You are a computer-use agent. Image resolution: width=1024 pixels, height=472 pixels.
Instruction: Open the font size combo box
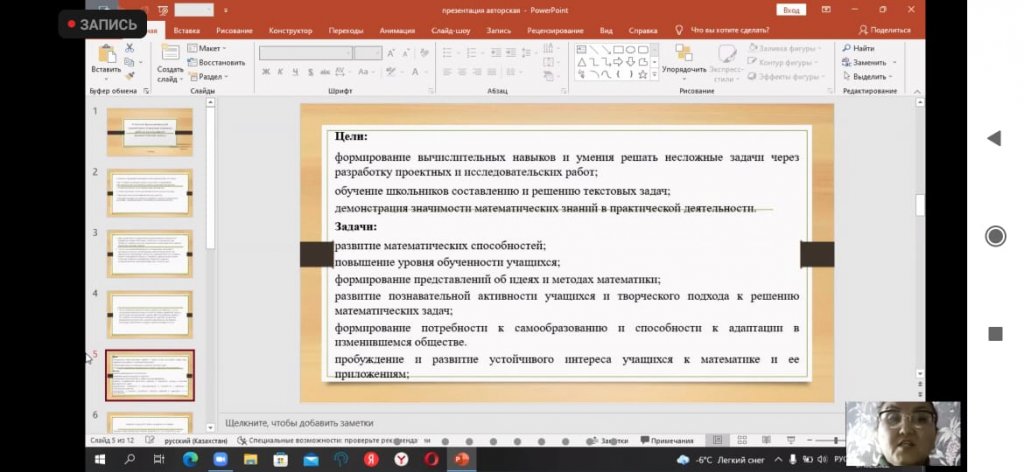368,53
